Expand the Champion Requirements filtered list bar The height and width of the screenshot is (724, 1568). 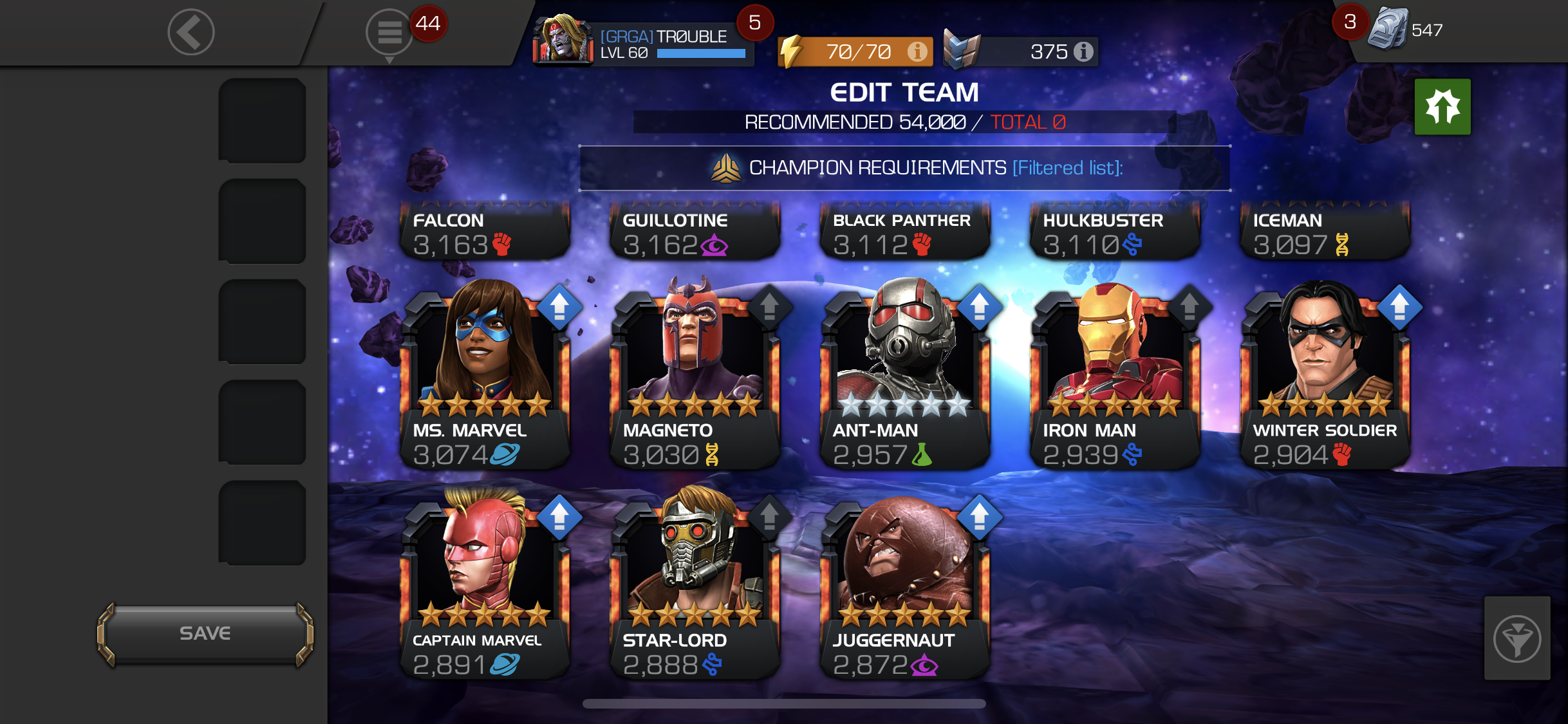click(x=904, y=168)
